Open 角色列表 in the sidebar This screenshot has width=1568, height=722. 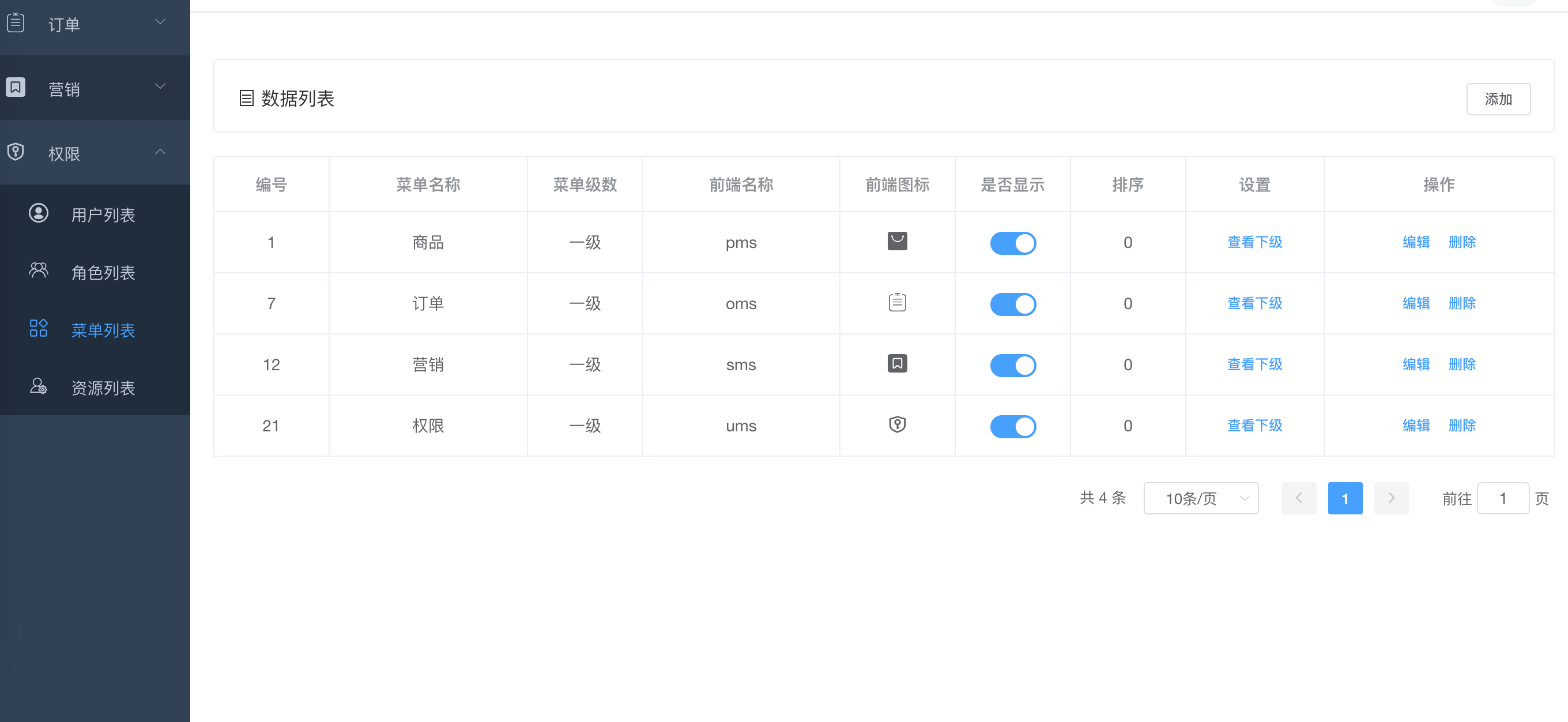tap(95, 272)
